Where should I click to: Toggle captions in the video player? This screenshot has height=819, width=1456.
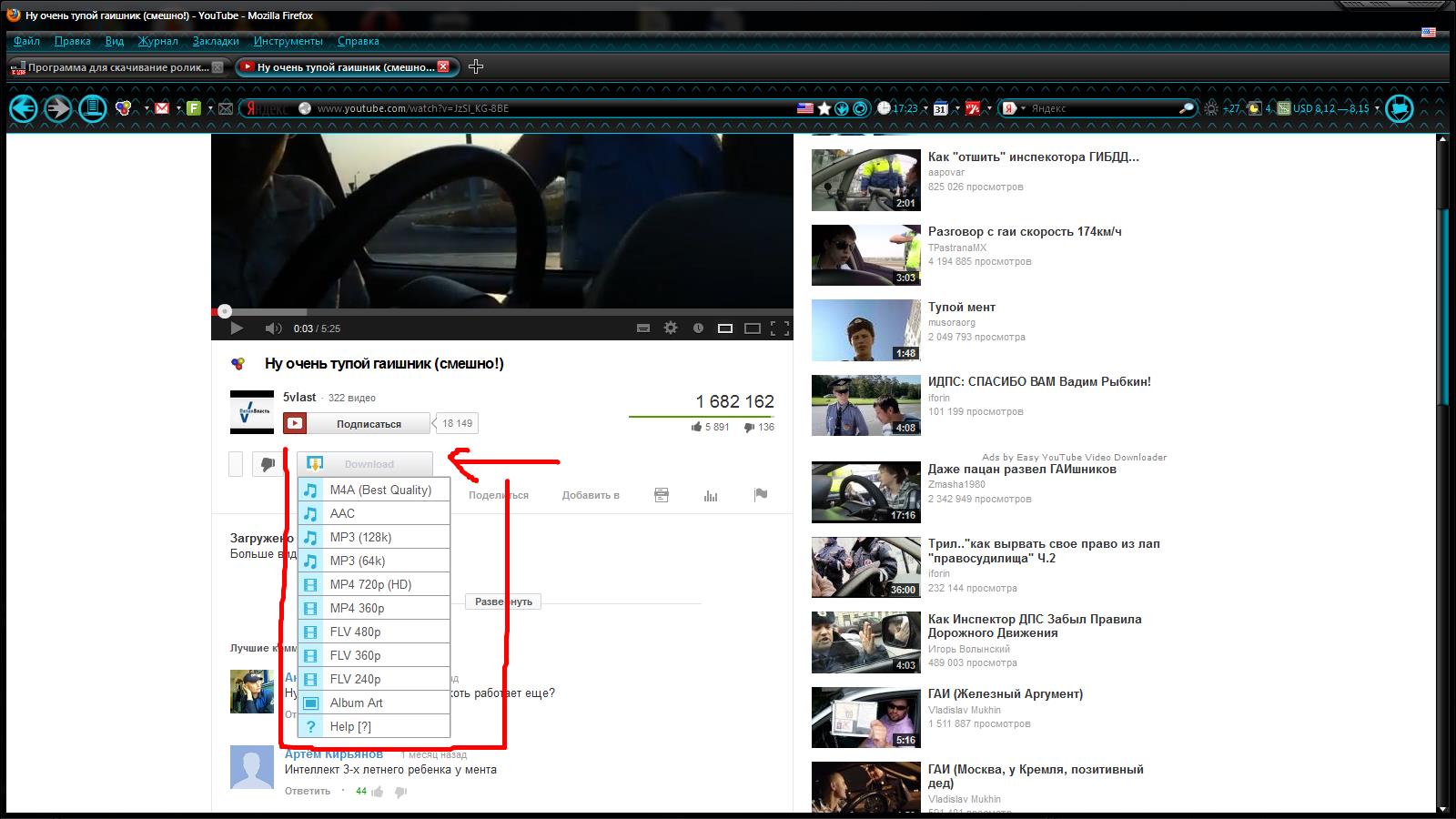[x=643, y=329]
